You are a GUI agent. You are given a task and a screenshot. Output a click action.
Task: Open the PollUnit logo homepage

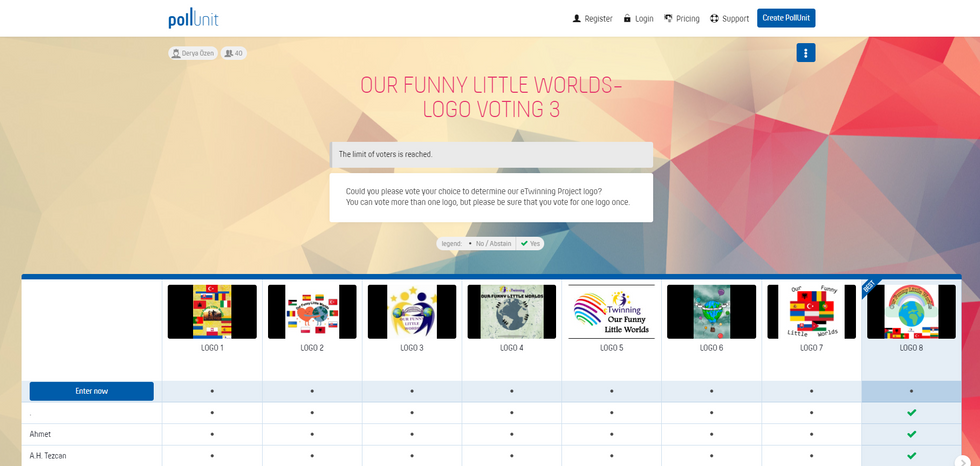point(193,19)
